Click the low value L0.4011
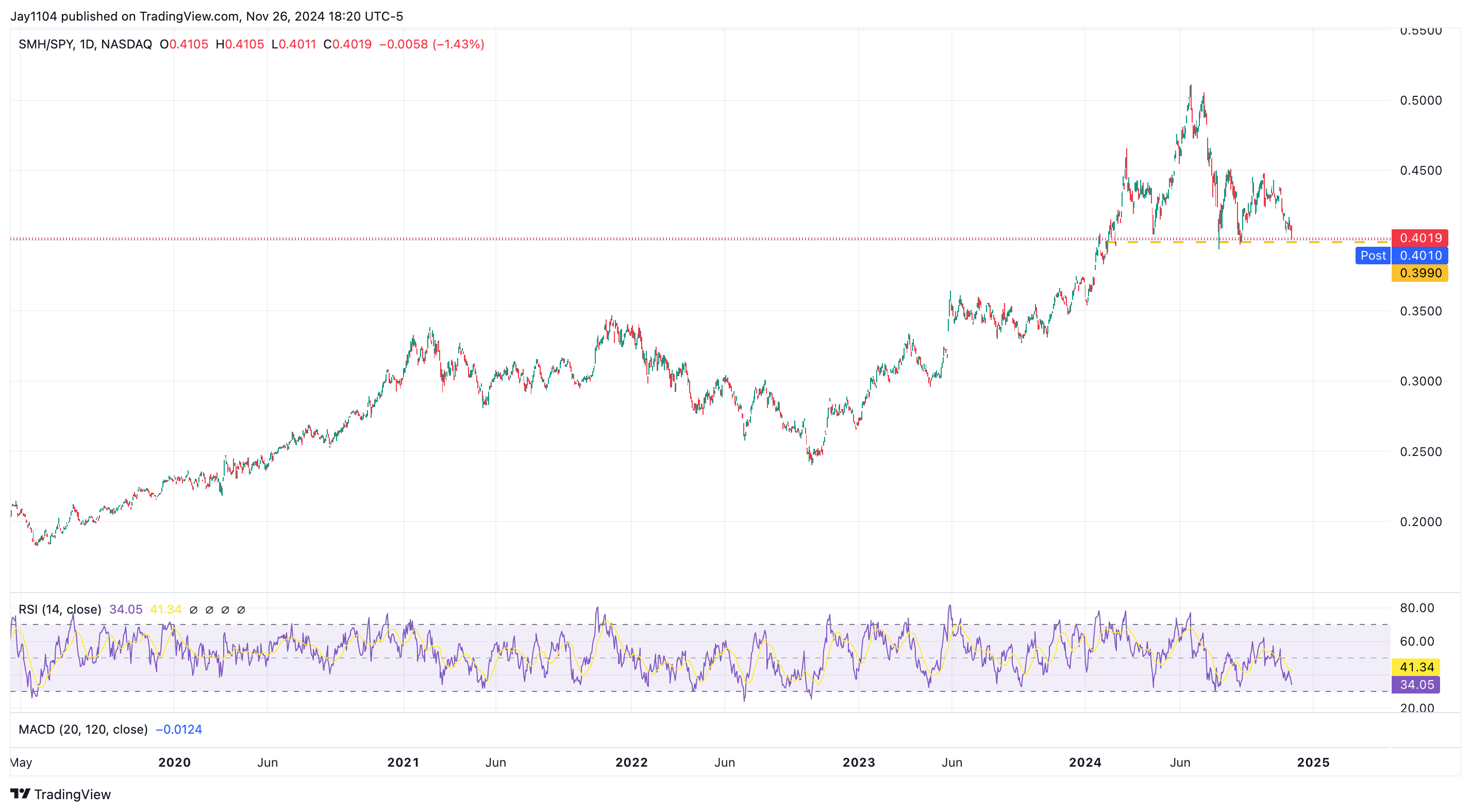1471x812 pixels. pos(293,44)
